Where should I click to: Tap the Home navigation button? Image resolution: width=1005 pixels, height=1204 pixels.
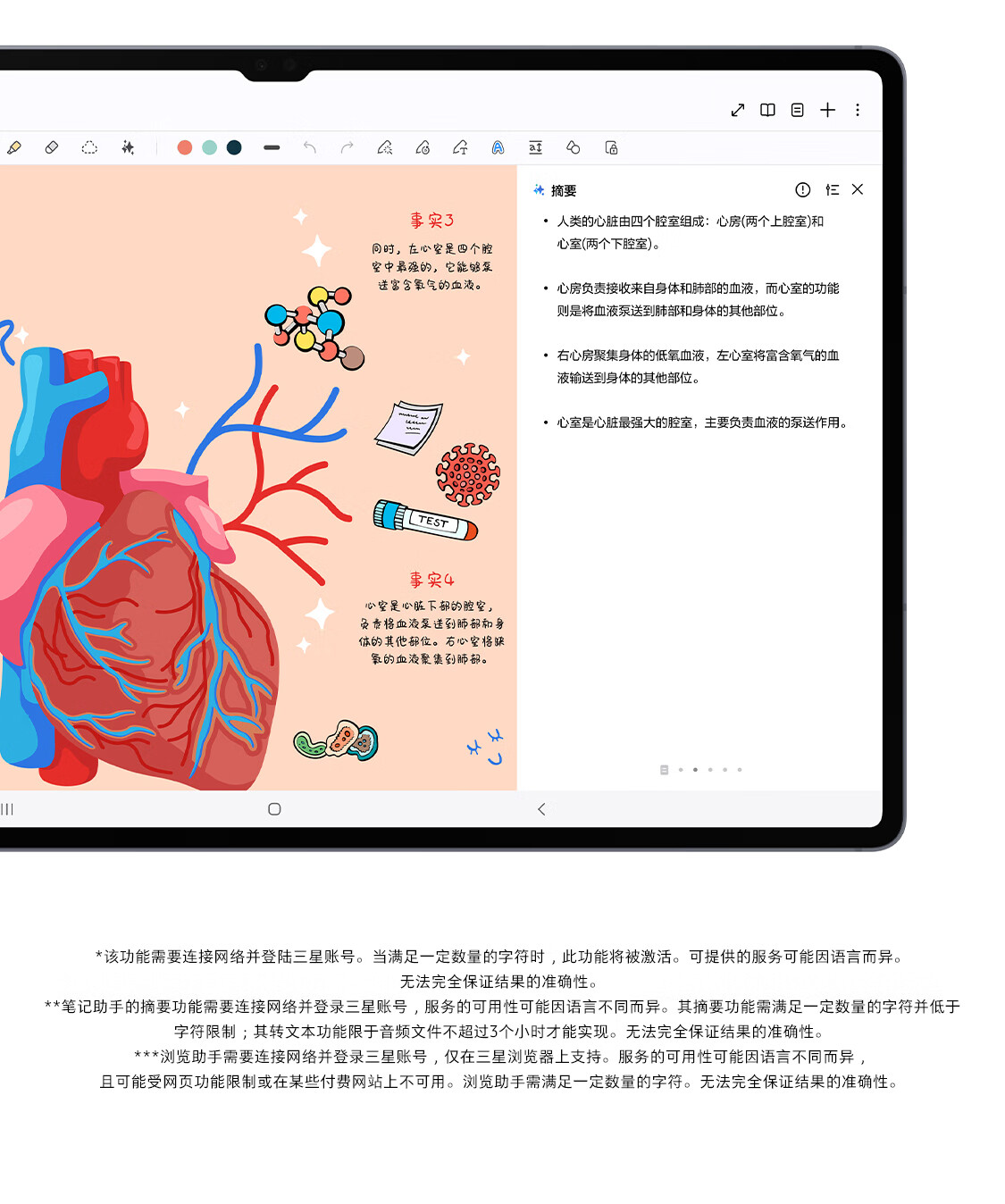point(274,809)
